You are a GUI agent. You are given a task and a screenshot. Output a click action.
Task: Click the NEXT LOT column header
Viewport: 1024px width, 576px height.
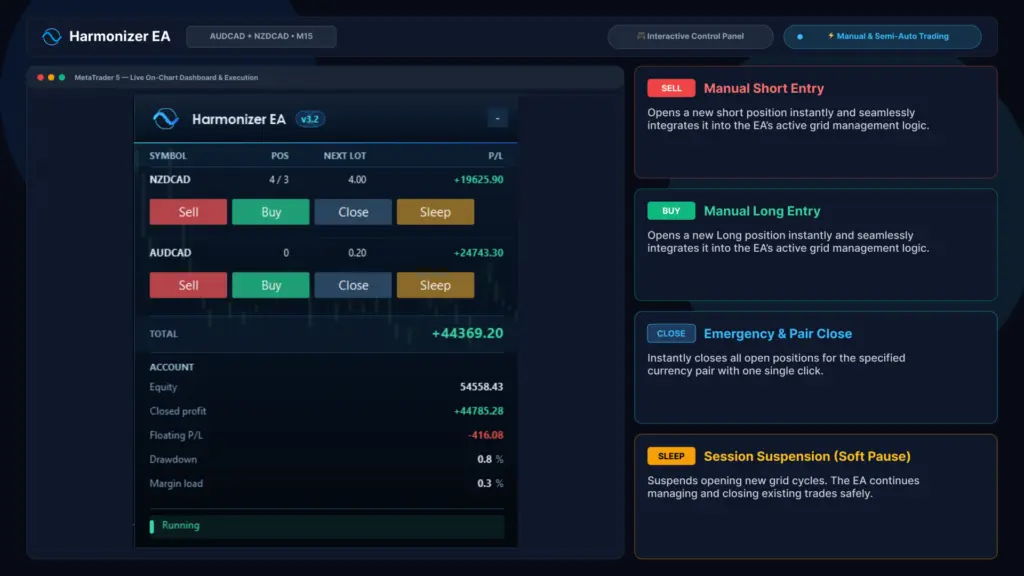point(345,155)
